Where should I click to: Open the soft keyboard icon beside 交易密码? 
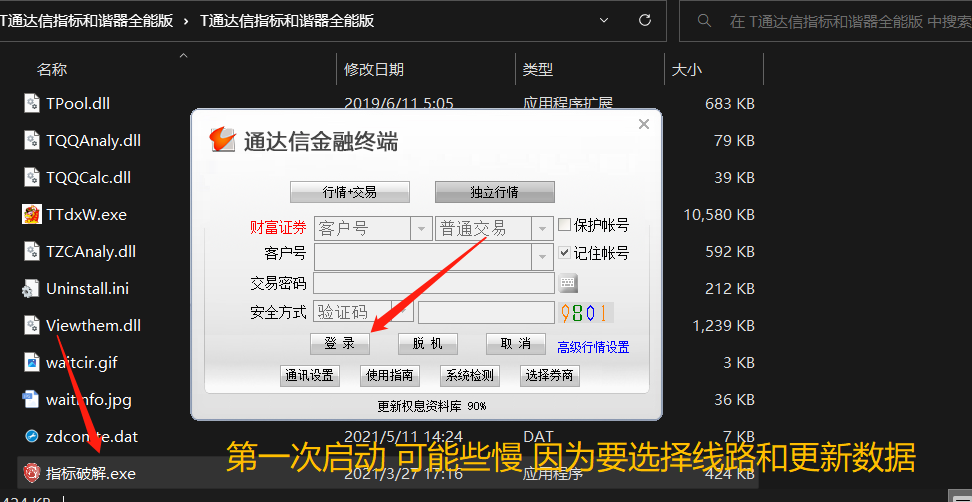[x=568, y=284]
